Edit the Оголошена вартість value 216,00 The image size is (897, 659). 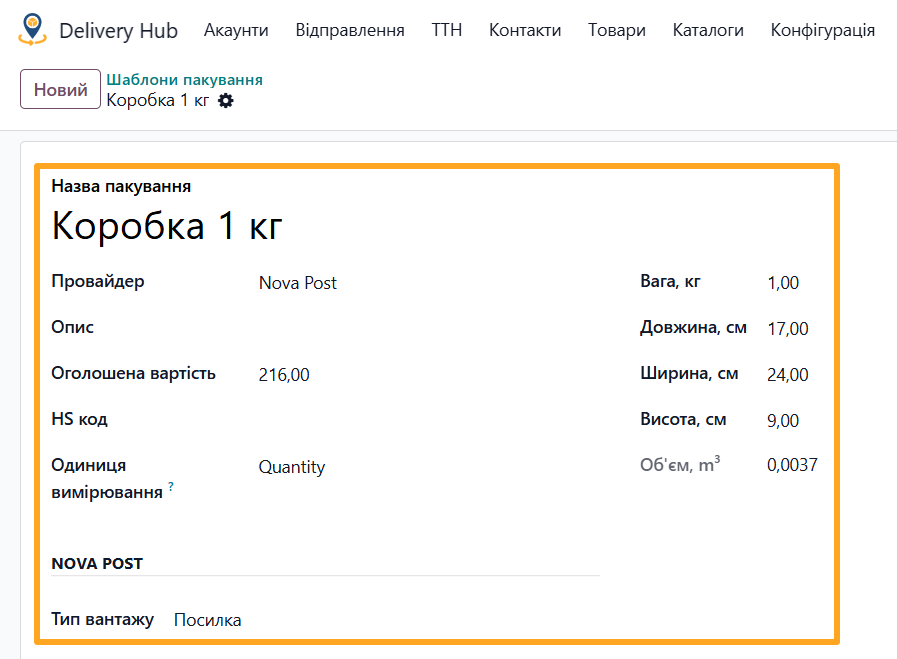point(284,375)
